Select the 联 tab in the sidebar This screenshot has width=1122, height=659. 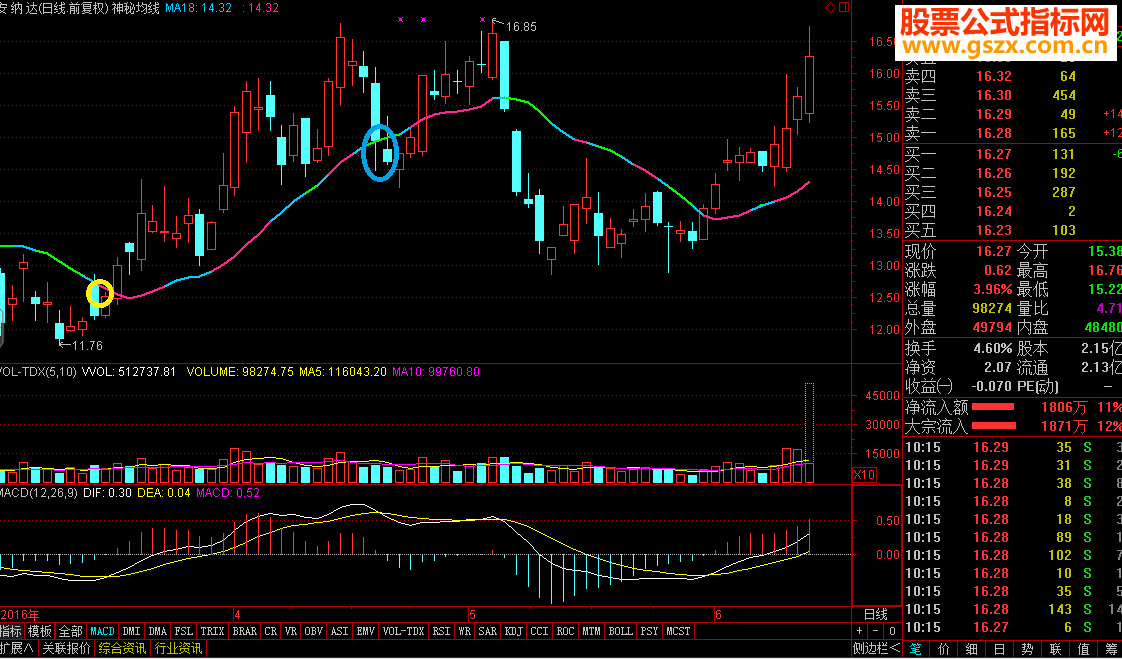coord(1055,650)
